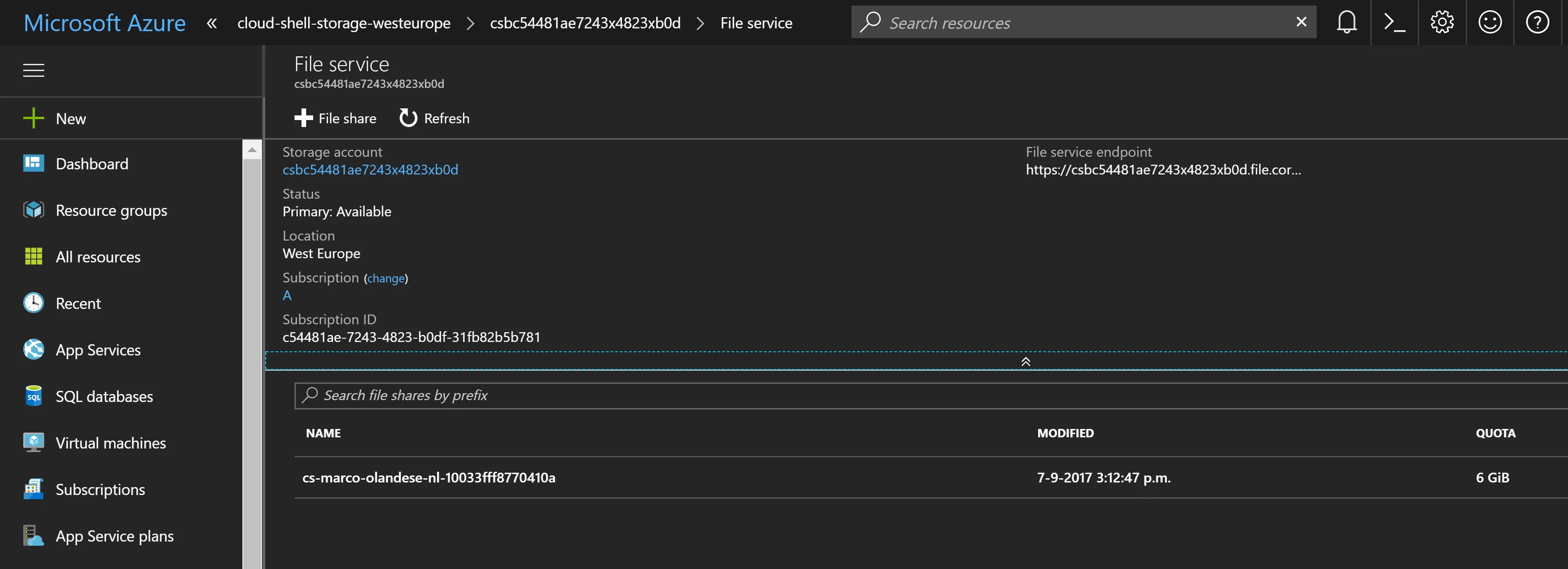This screenshot has width=1568, height=569.
Task: Open Dashboard icon in sidebar
Action: (x=34, y=164)
